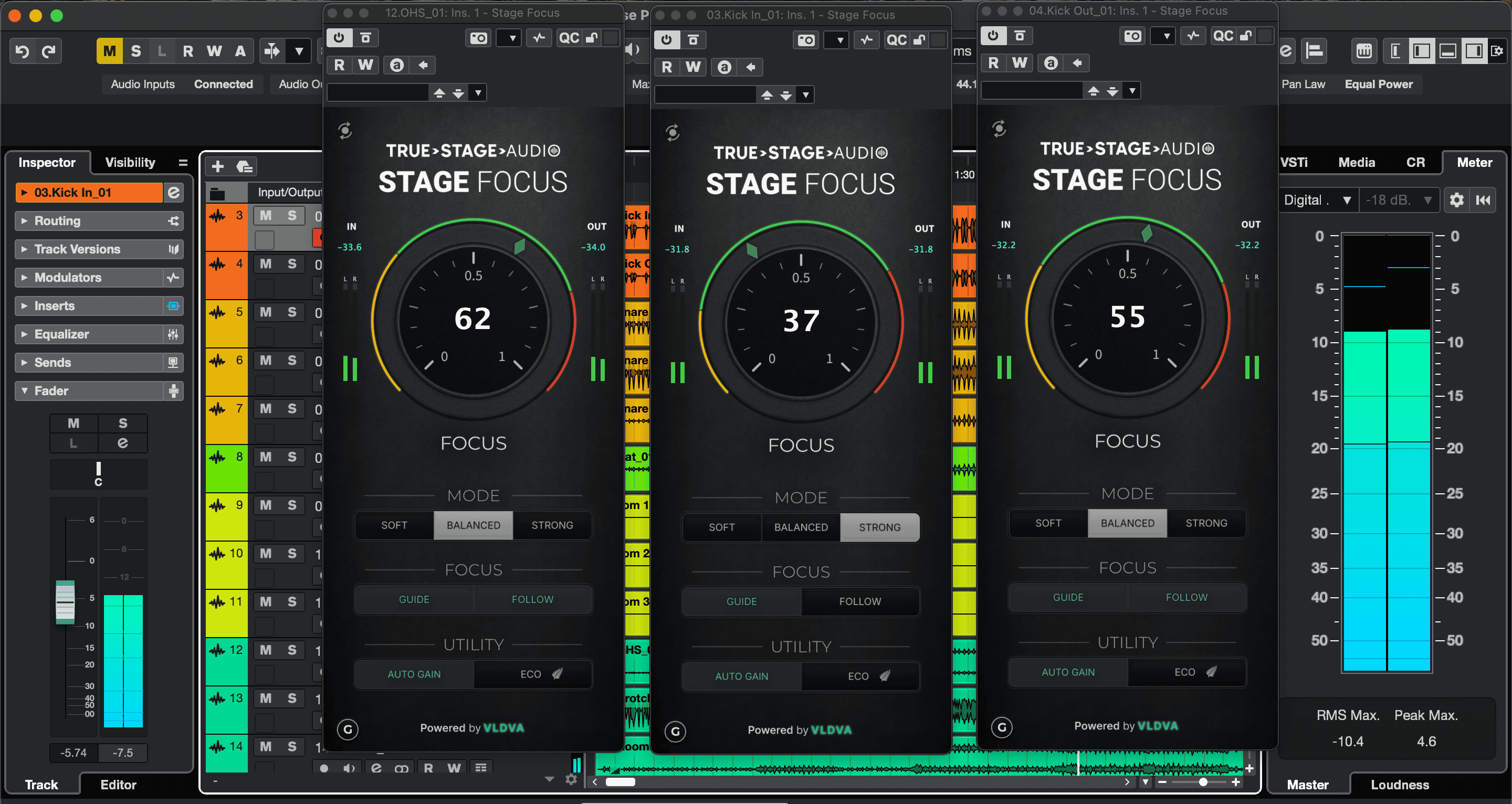Click the Focus knob showing 62
This screenshot has width=1512, height=804.
coord(473,320)
